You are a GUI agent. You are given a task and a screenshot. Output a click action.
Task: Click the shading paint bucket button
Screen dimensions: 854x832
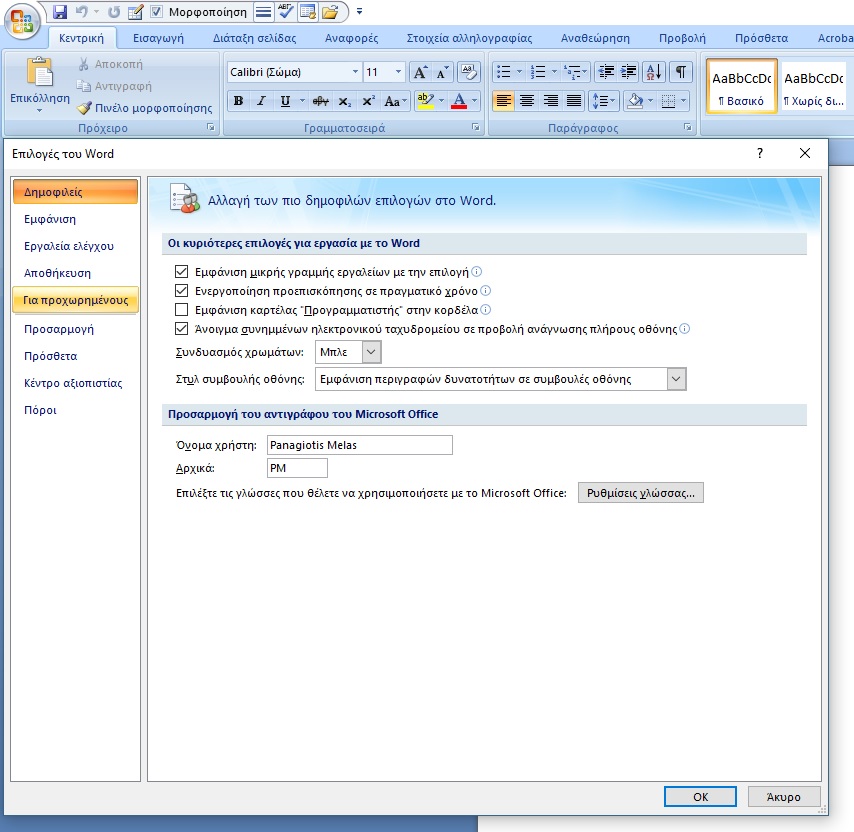click(635, 101)
